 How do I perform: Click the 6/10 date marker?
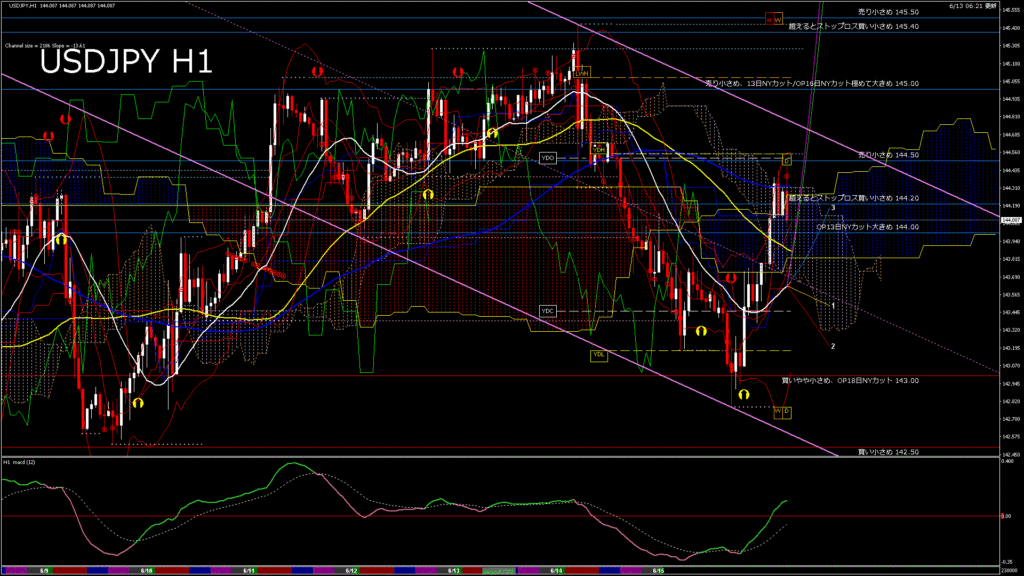[146, 571]
